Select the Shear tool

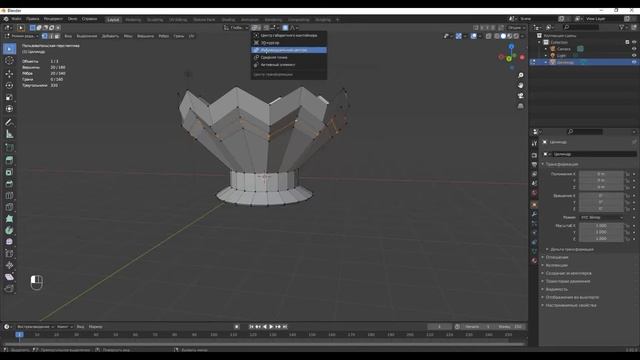pos(9,277)
